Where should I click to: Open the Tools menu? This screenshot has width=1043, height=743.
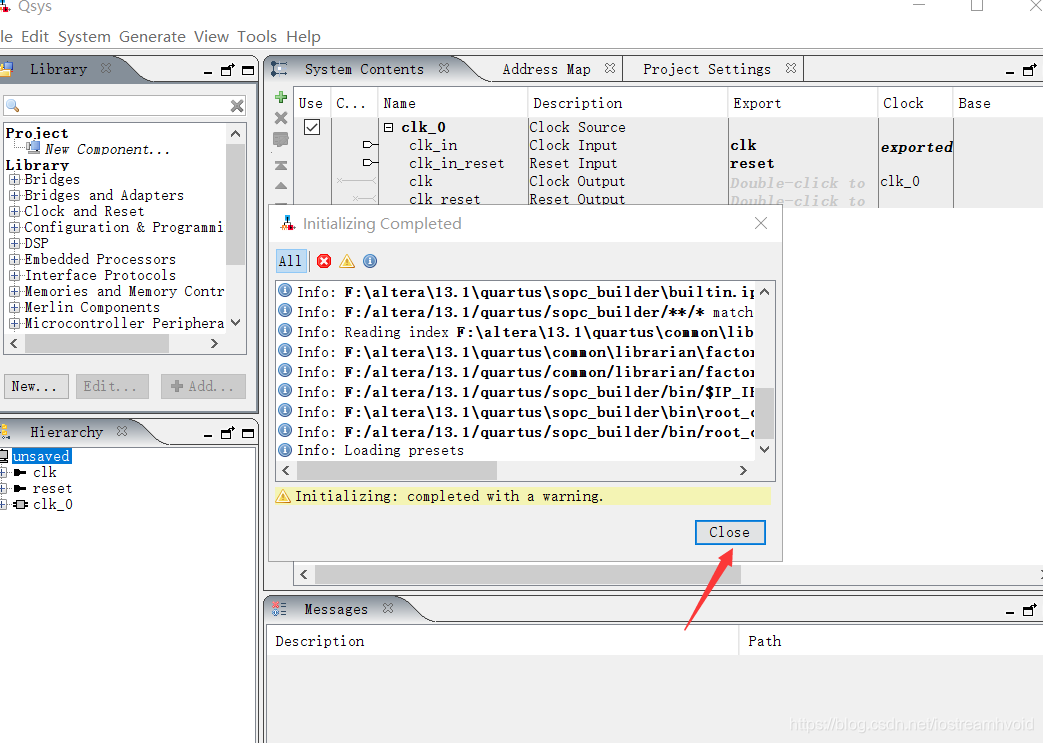coord(257,37)
